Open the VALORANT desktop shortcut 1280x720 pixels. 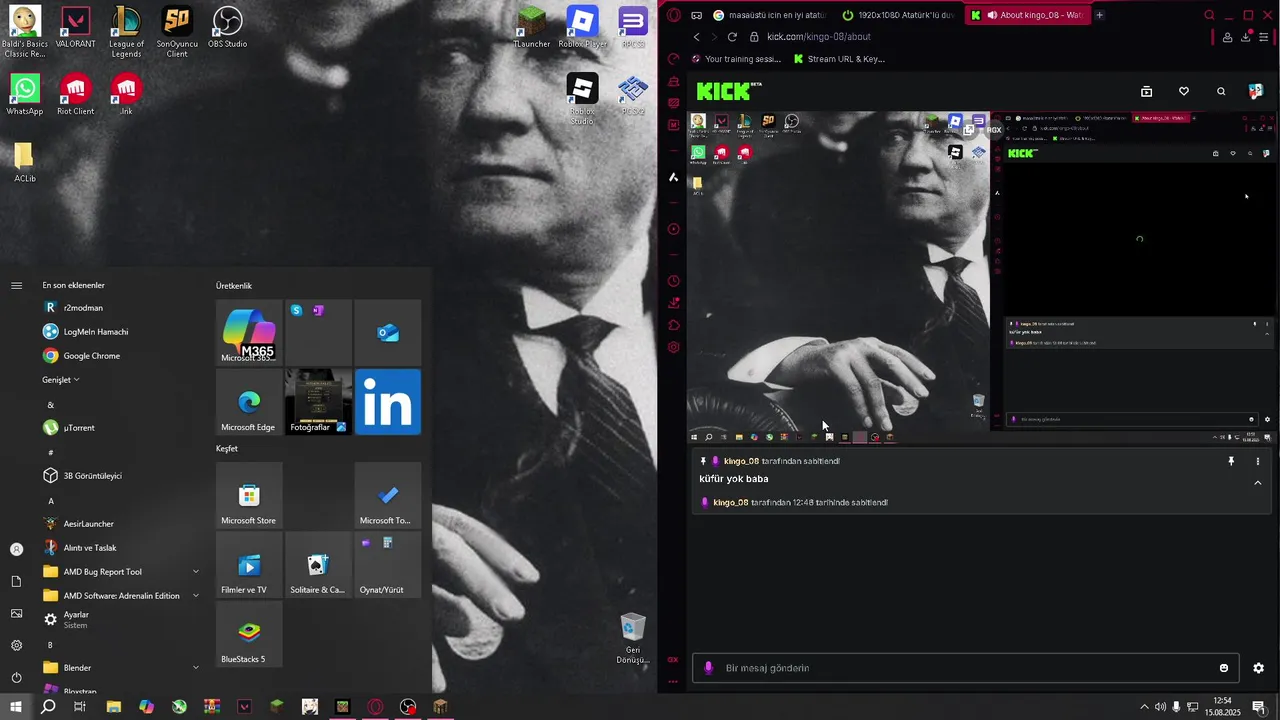76,28
